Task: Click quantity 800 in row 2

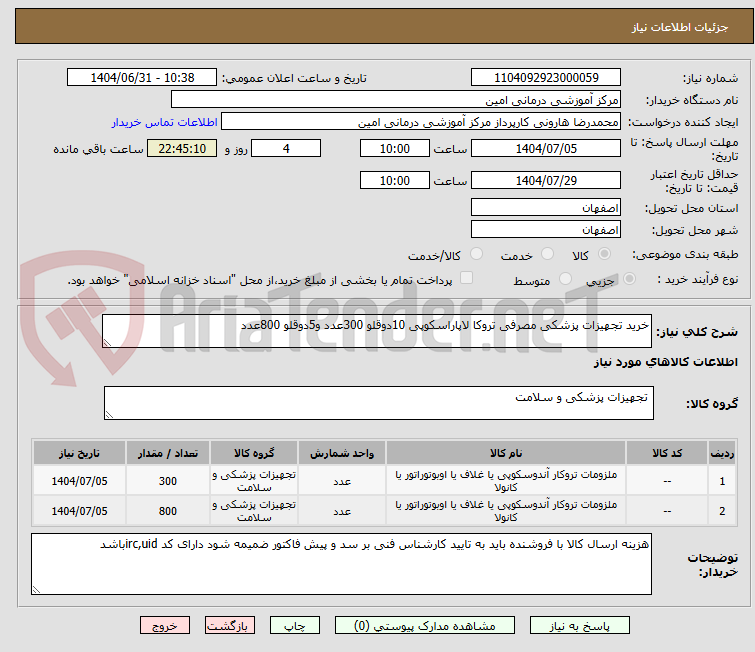Action: (x=168, y=511)
